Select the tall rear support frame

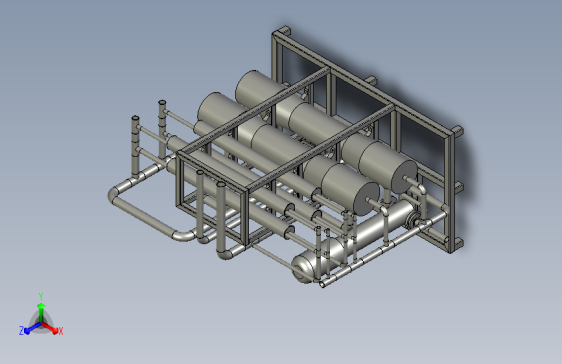click(367, 139)
